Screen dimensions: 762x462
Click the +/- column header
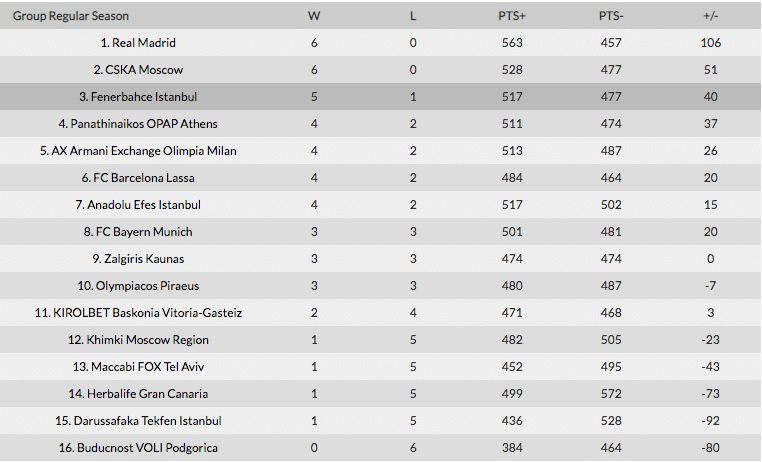point(710,16)
